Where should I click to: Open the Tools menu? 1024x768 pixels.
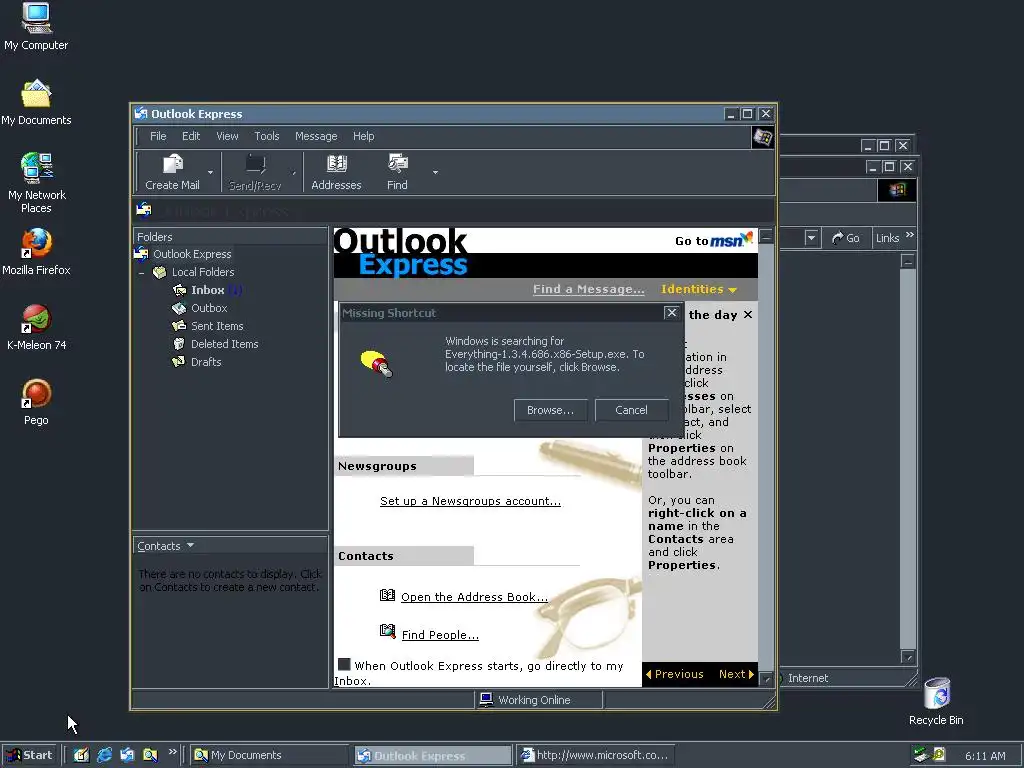(x=266, y=136)
